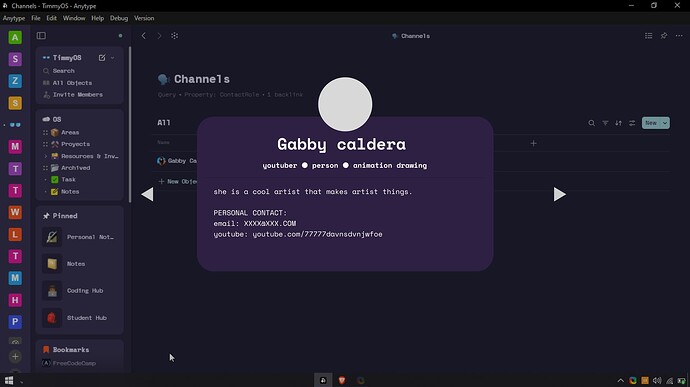Screen dimensions: 690x387
Task: Toggle the sidebar panel icon
Action: click(x=41, y=36)
